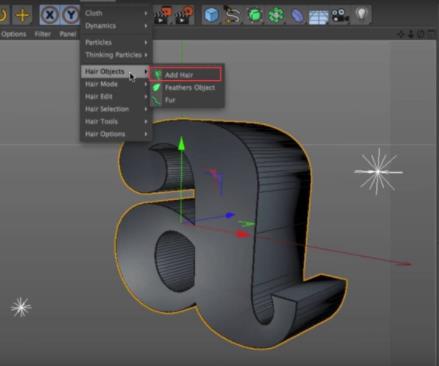
Task: Select the large light object in viewport
Action: tap(378, 172)
